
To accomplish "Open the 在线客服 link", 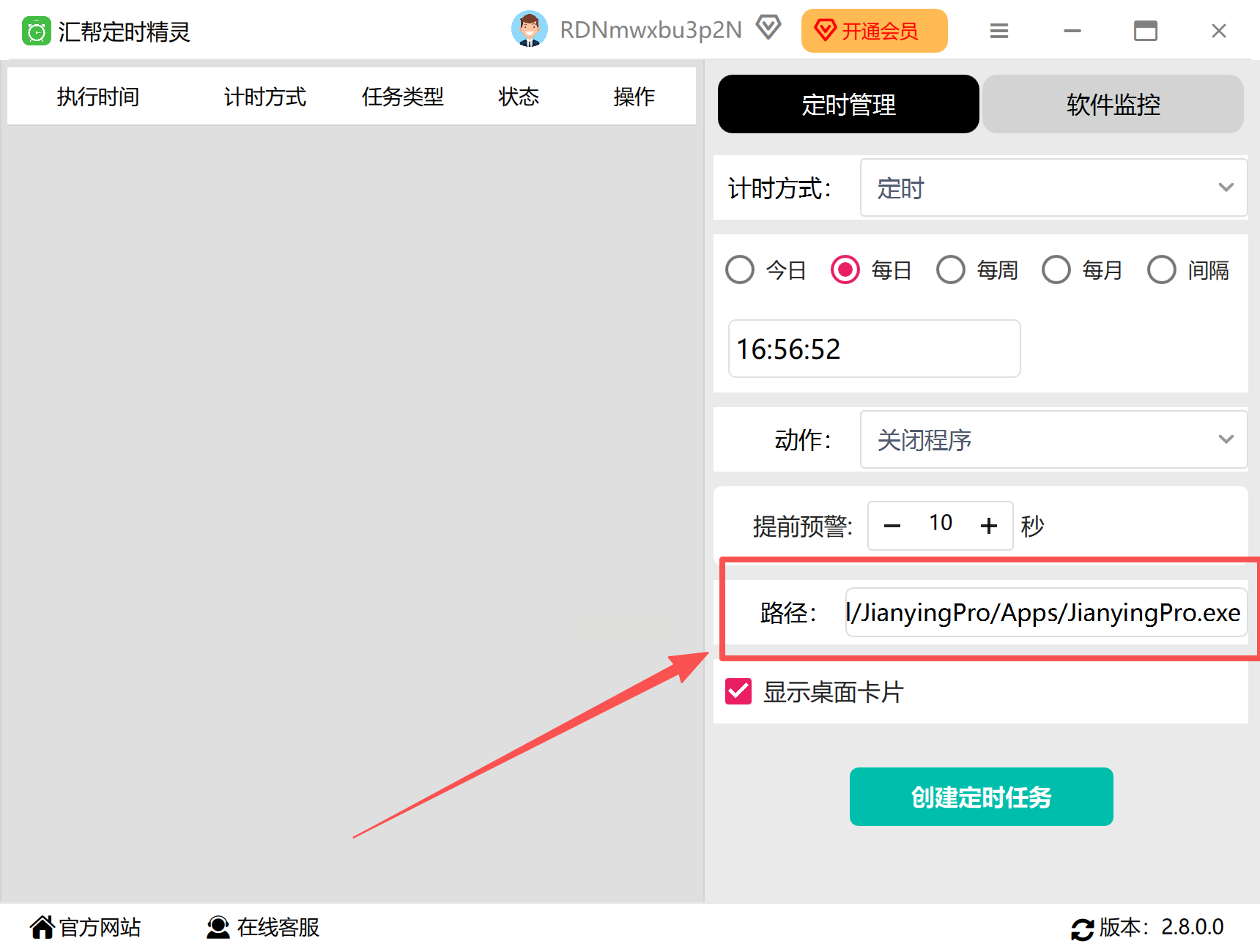I will 278,927.
